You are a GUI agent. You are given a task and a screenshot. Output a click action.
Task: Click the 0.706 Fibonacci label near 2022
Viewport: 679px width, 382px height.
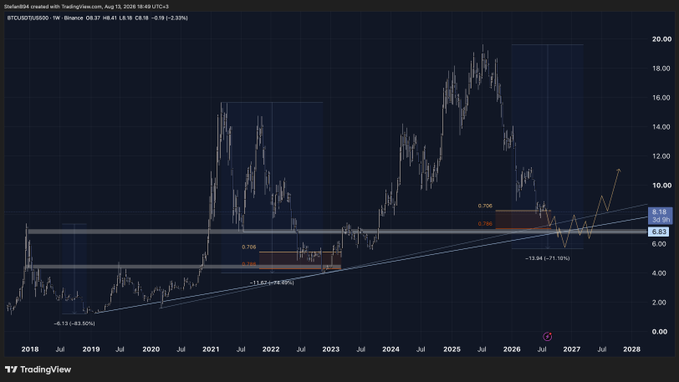pyautogui.click(x=249, y=247)
